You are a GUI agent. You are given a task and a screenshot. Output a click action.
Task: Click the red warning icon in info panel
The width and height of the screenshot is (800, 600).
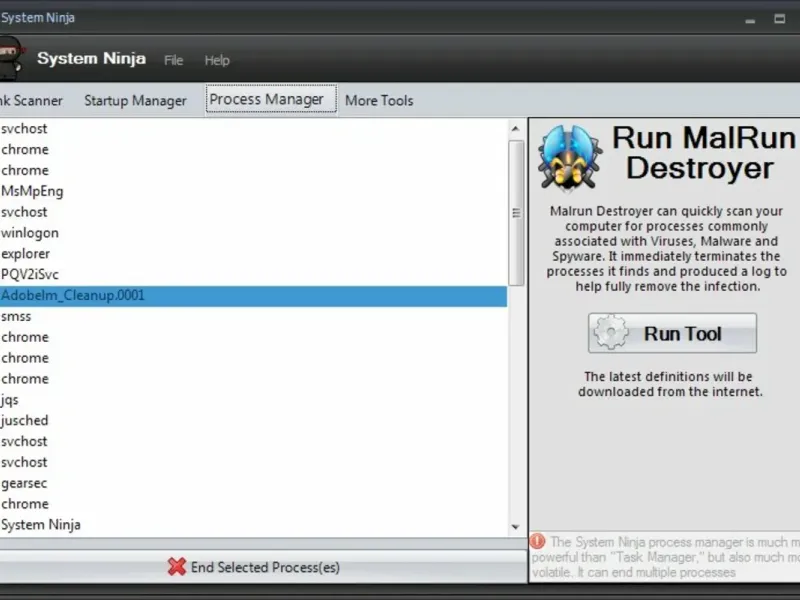click(x=537, y=541)
